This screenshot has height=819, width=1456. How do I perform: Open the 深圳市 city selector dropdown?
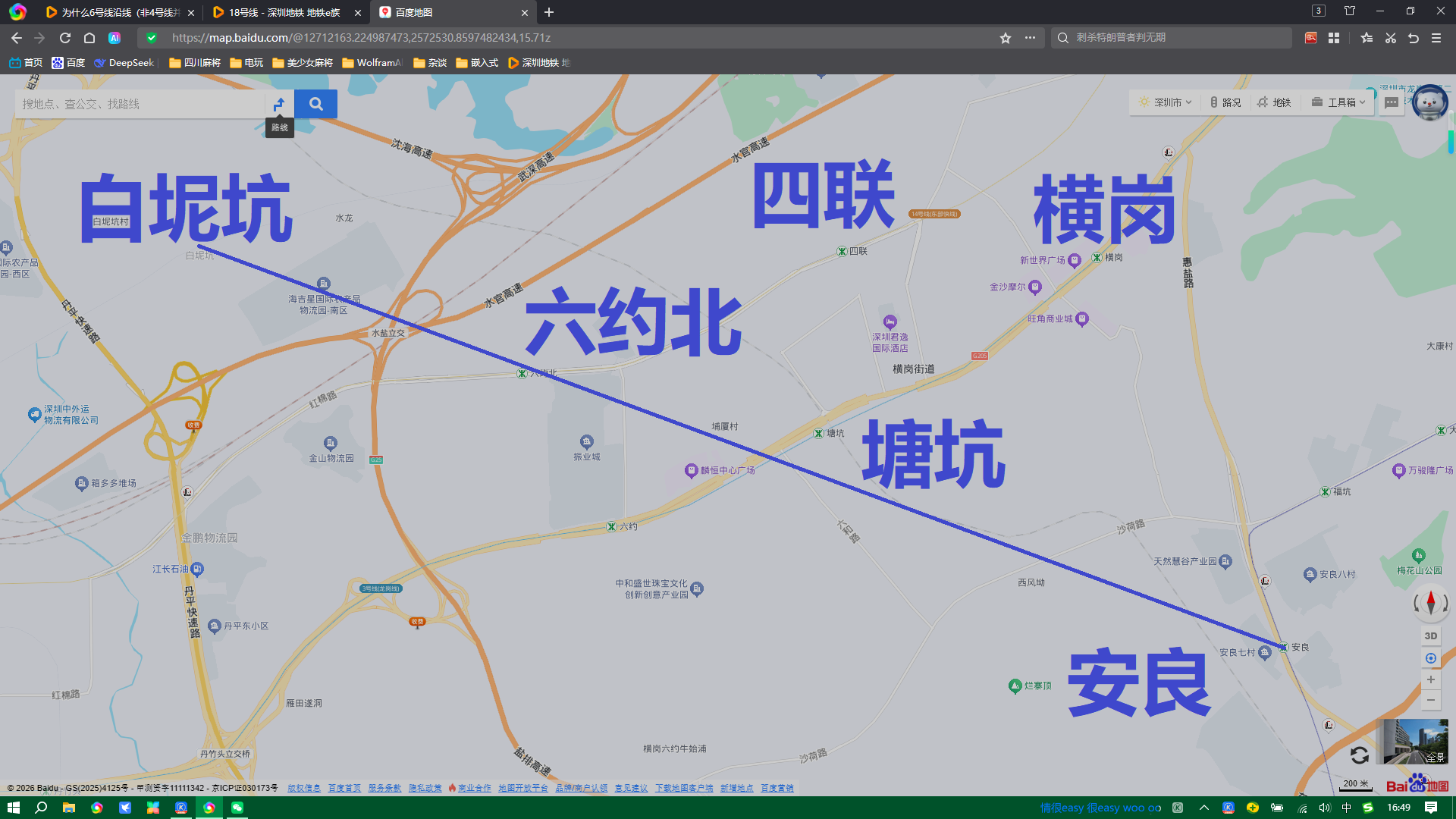[1164, 102]
